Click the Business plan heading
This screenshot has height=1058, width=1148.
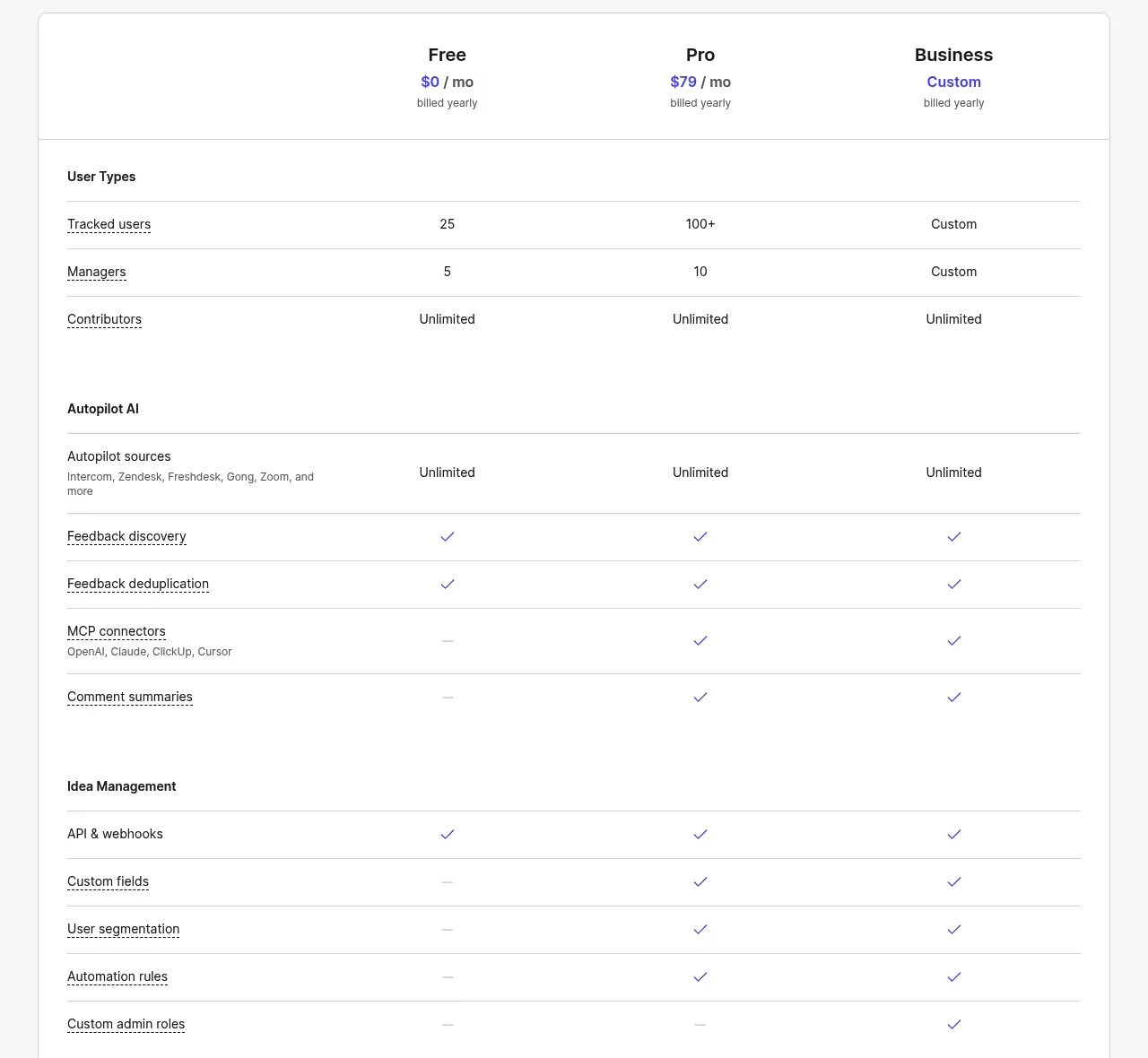point(954,55)
